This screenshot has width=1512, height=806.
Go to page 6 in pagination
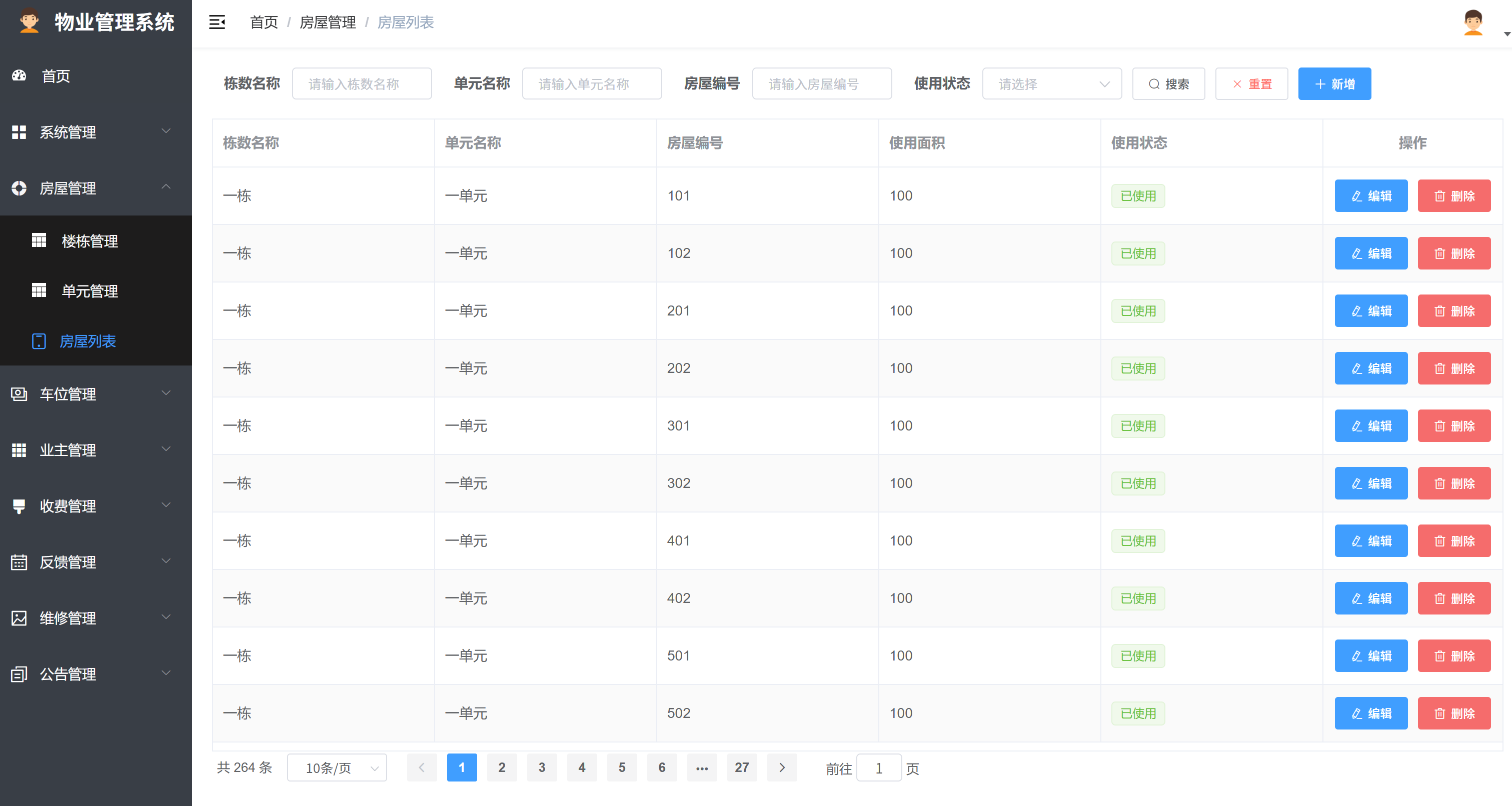(x=662, y=767)
